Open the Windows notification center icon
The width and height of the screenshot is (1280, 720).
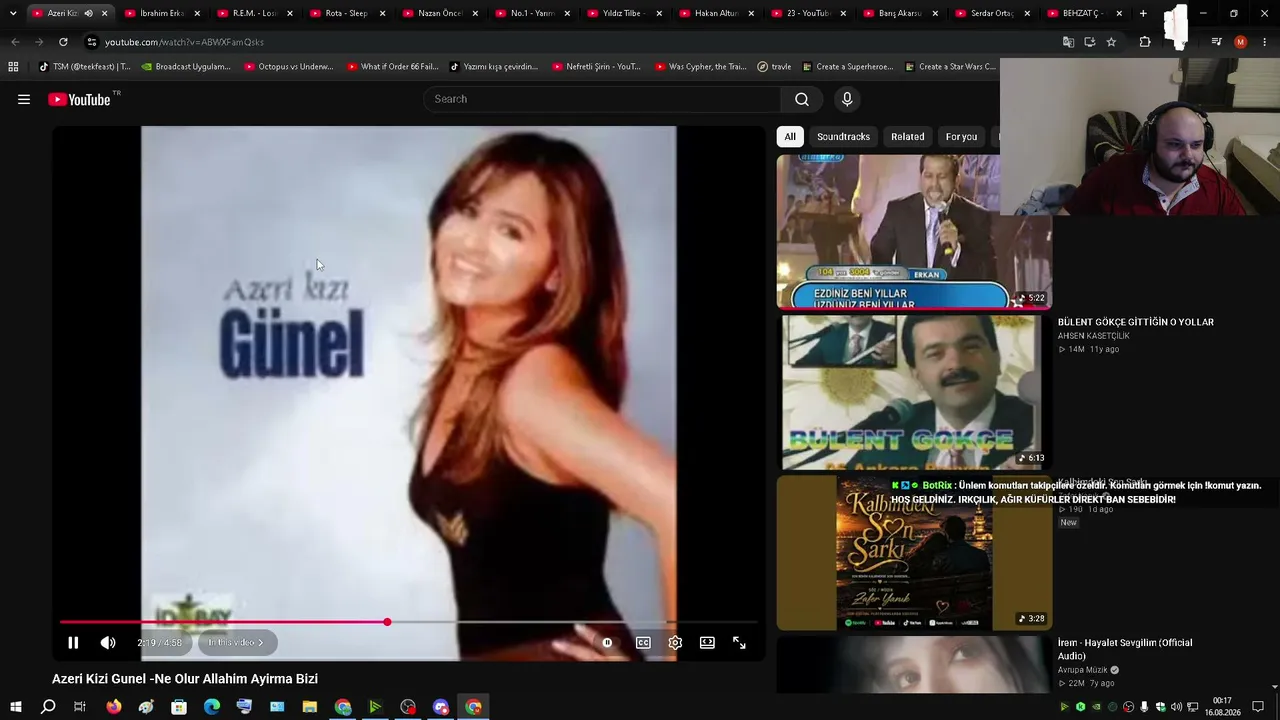[1258, 707]
